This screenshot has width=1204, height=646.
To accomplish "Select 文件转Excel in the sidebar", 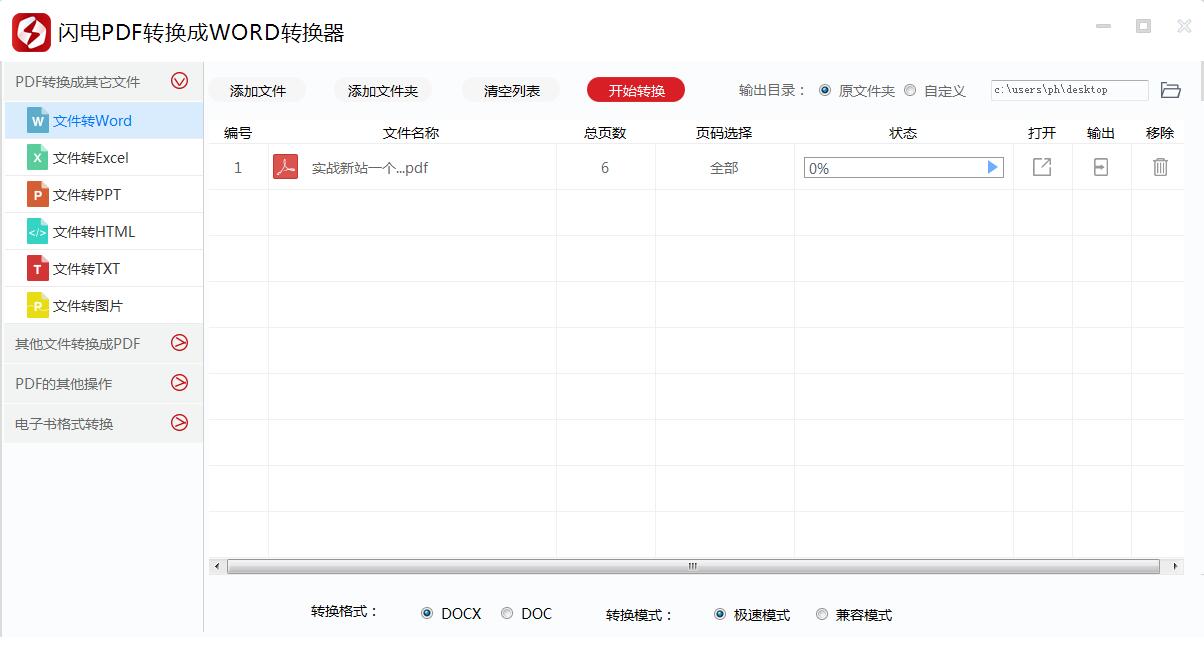I will (x=90, y=157).
